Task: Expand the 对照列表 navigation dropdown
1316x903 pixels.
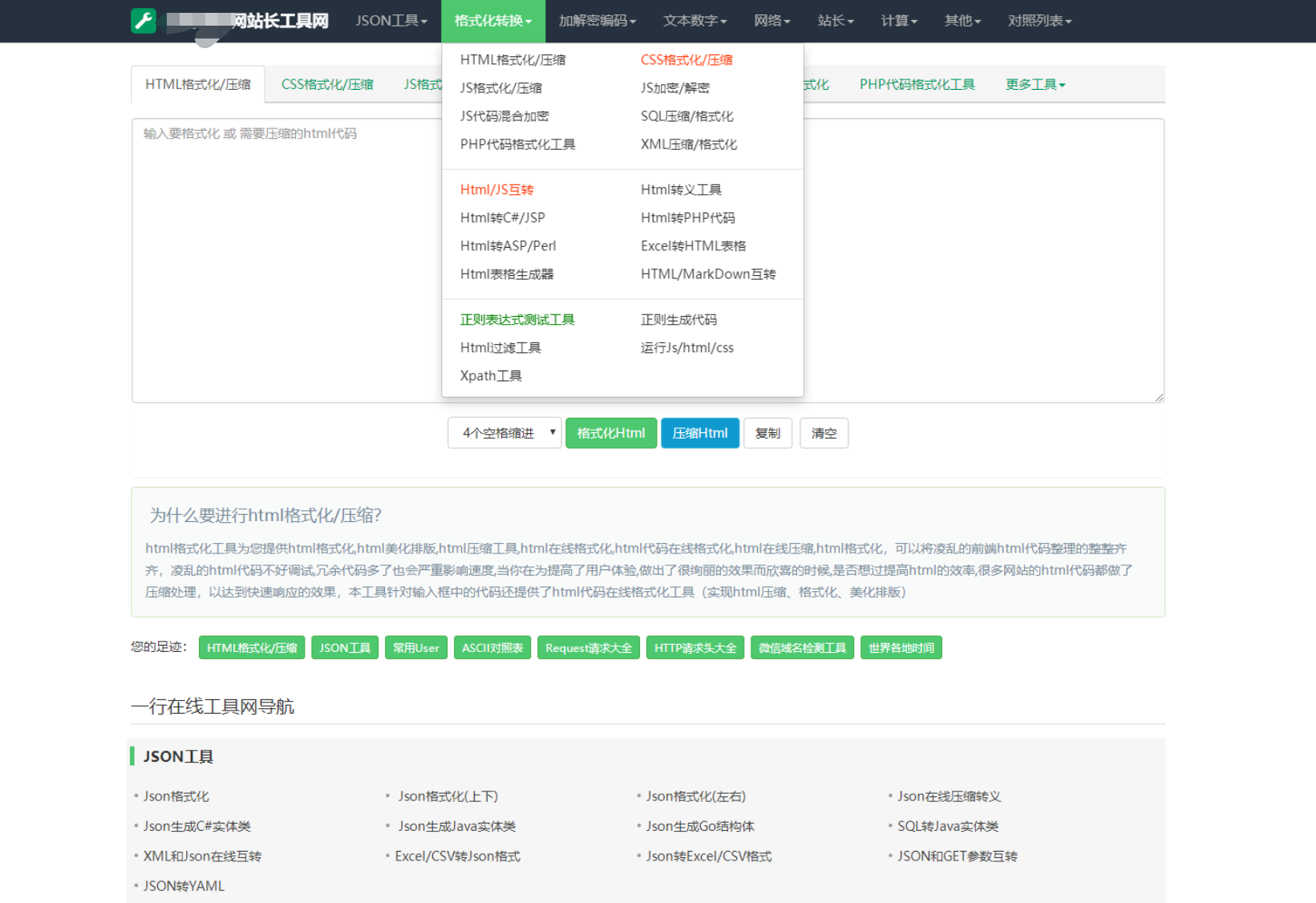Action: [x=1039, y=21]
